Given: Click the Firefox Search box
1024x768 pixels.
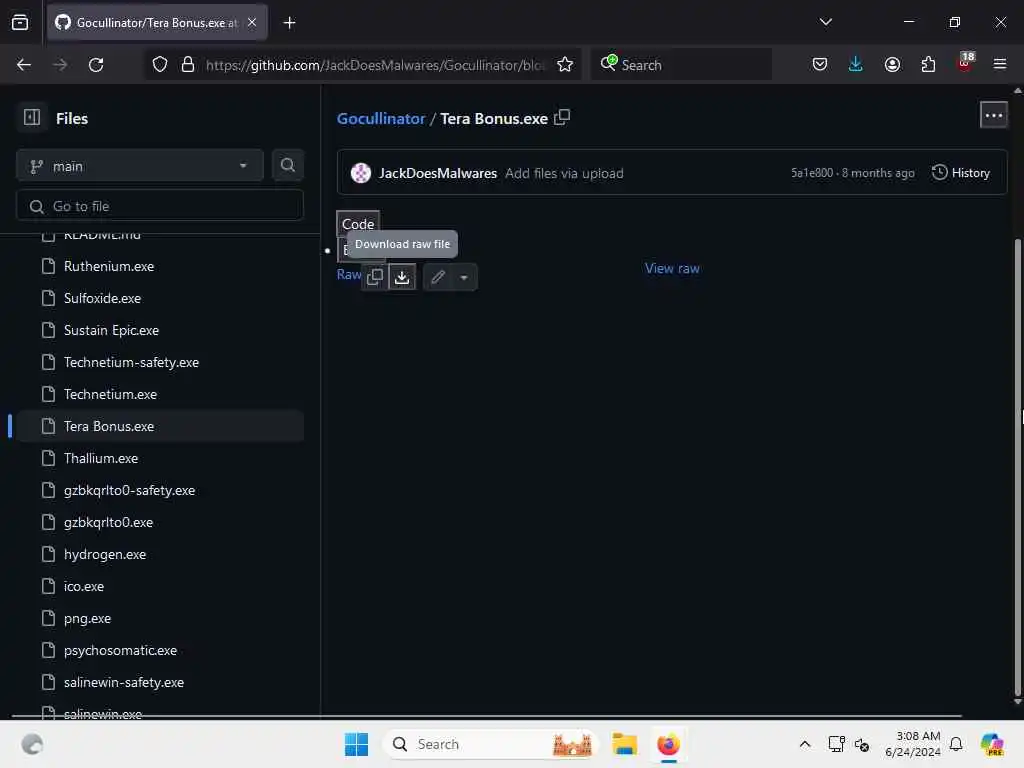Looking at the screenshot, I should [681, 65].
